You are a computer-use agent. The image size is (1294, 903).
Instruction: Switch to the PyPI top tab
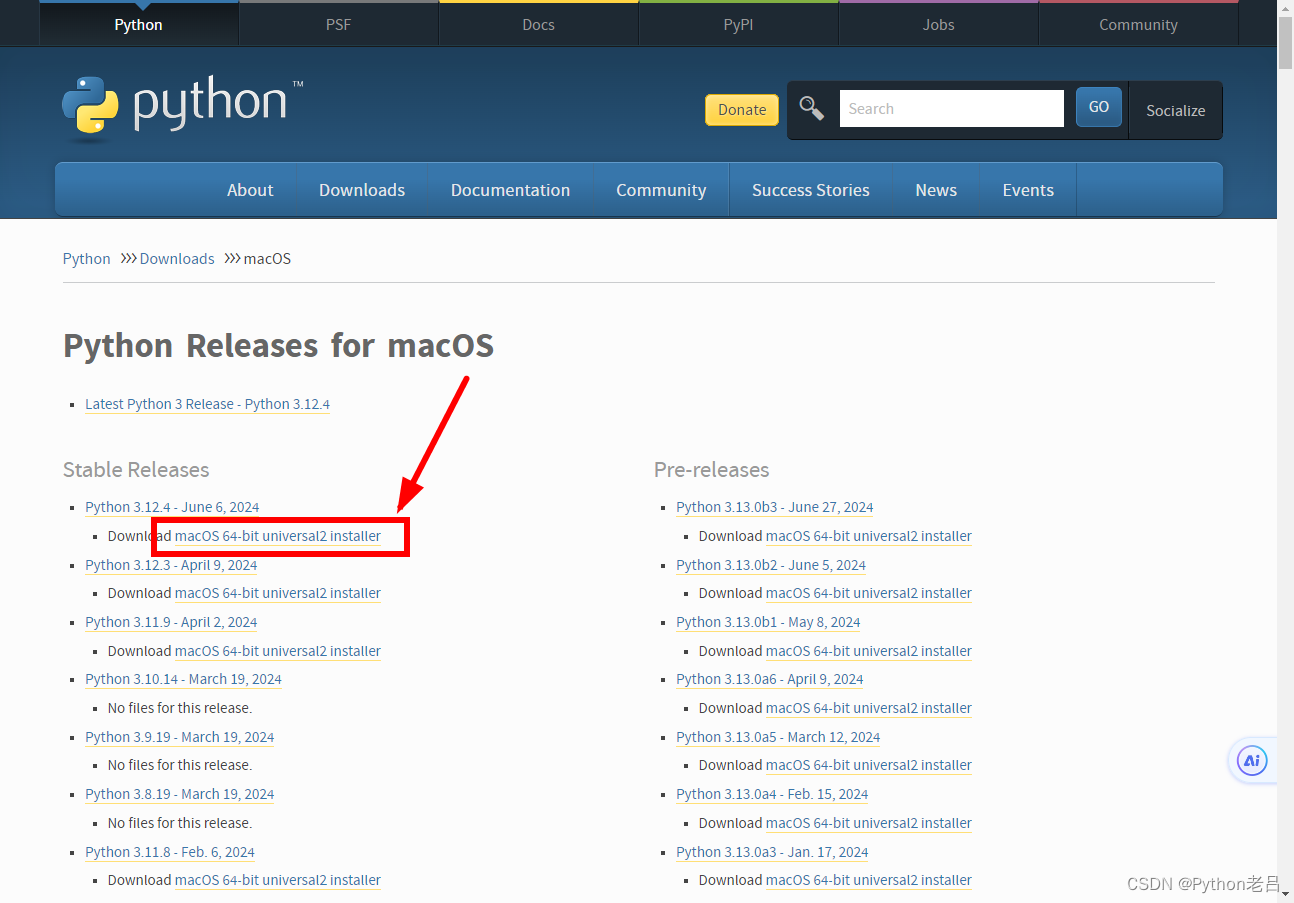click(738, 24)
